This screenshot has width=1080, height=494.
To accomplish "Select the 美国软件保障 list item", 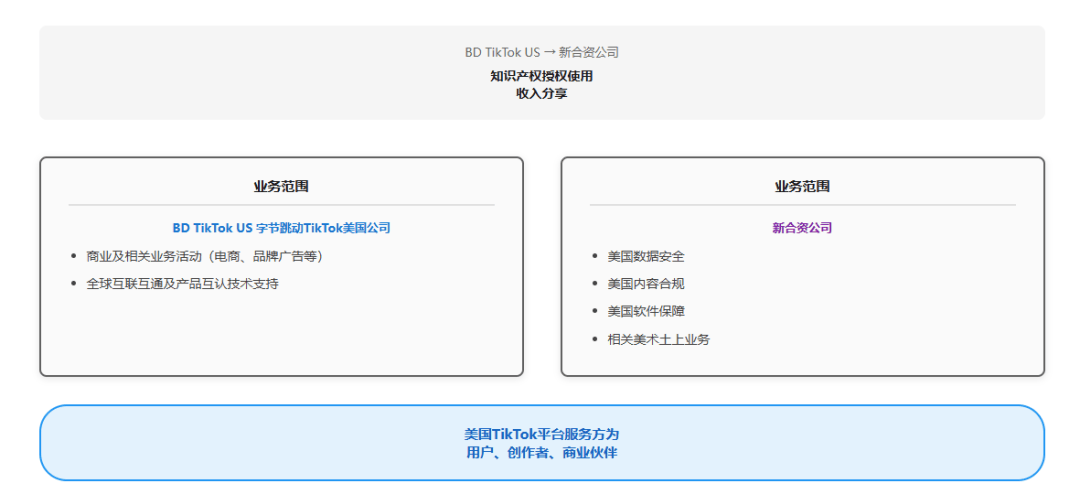I will (645, 312).
